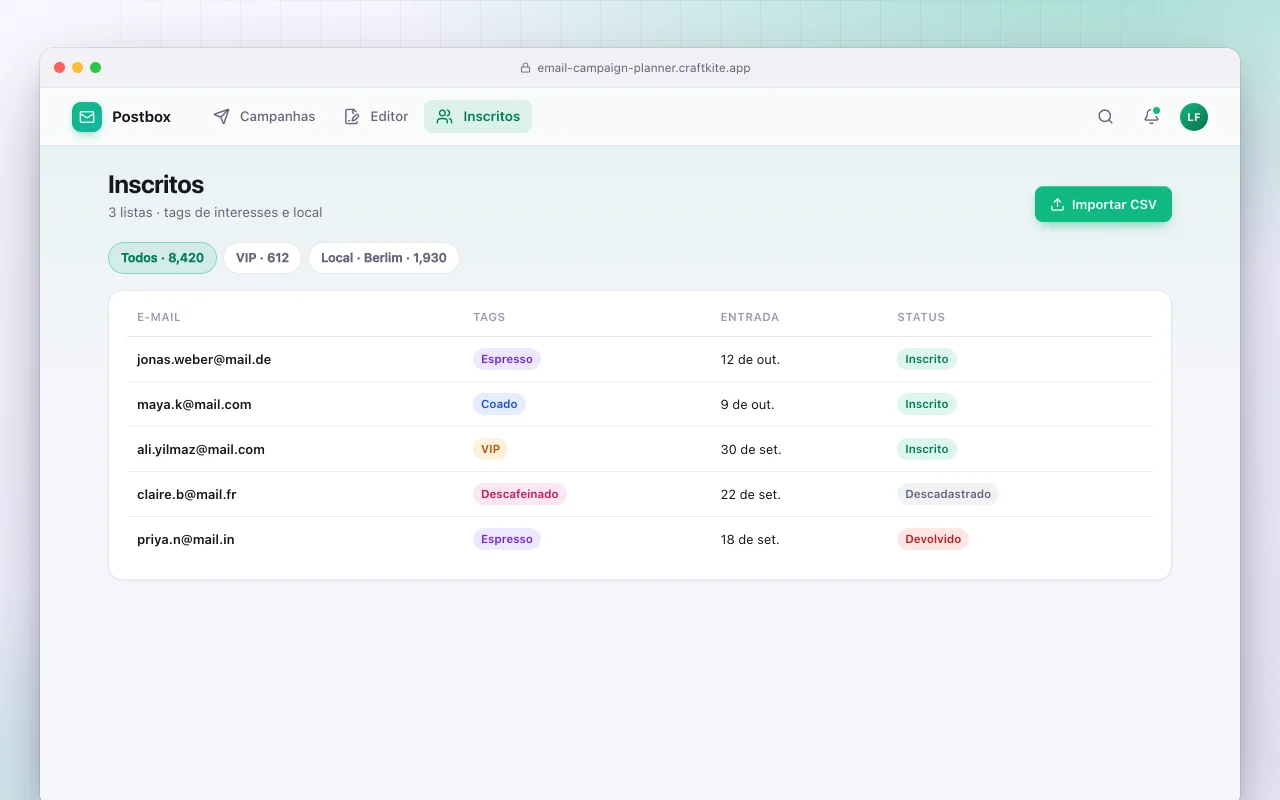Click the Postbox brand name
Screen dimensions: 1280x800
coord(141,117)
